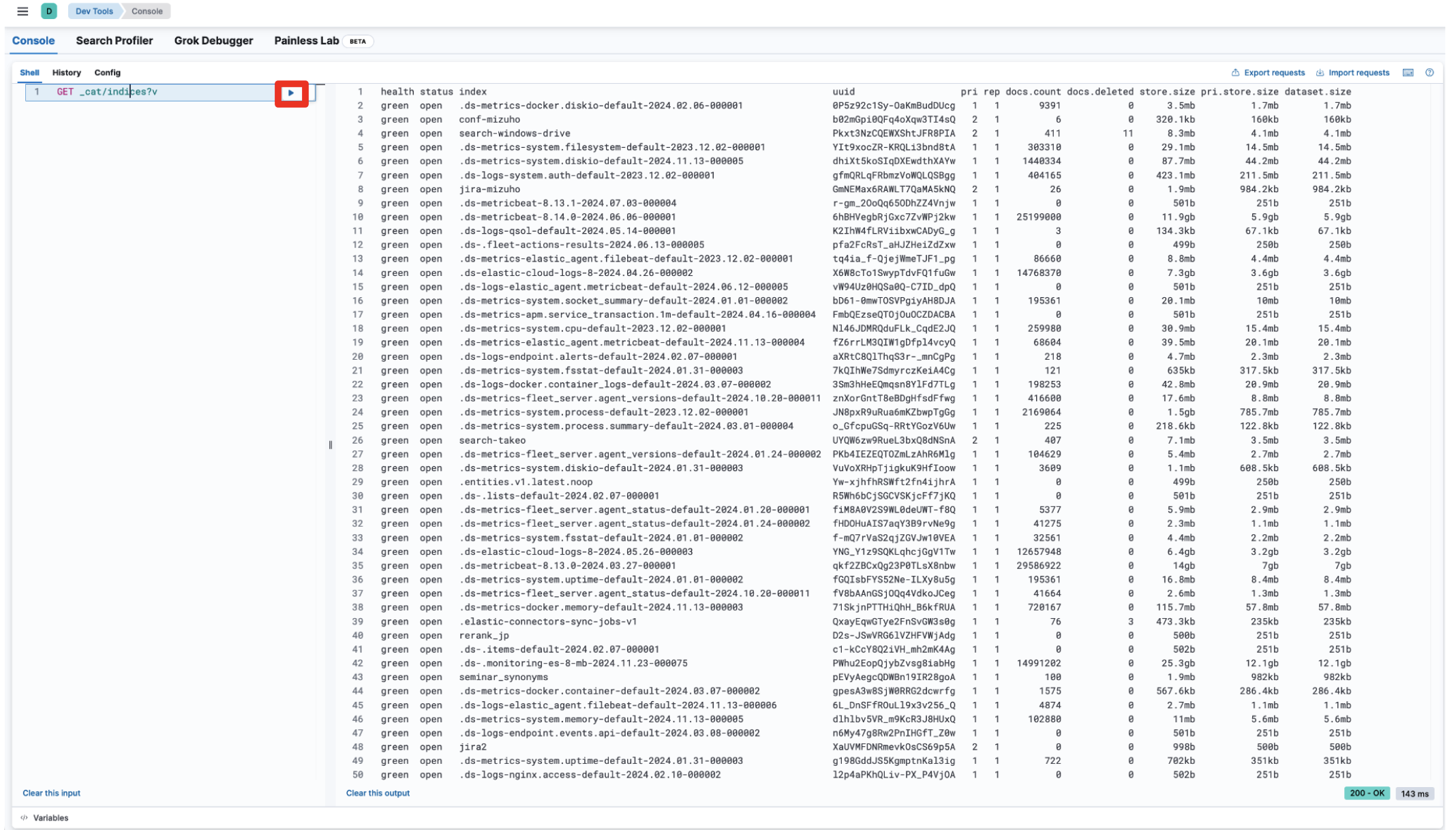Screen dimensions: 1456x830
Task: Select the History sub-tab
Action: 66,73
